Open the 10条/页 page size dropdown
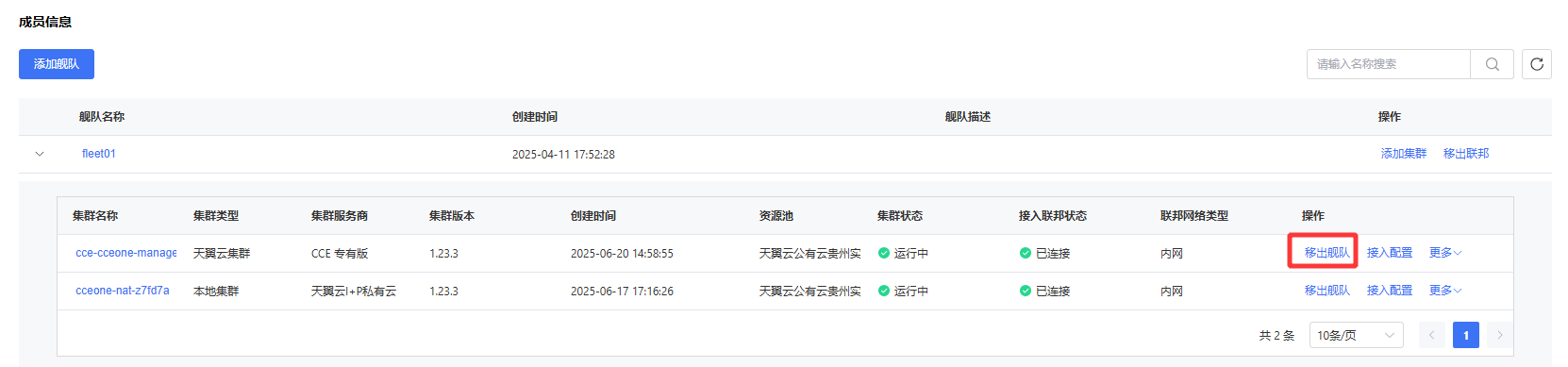Viewport: 1568px width, 367px height. 1356,335
